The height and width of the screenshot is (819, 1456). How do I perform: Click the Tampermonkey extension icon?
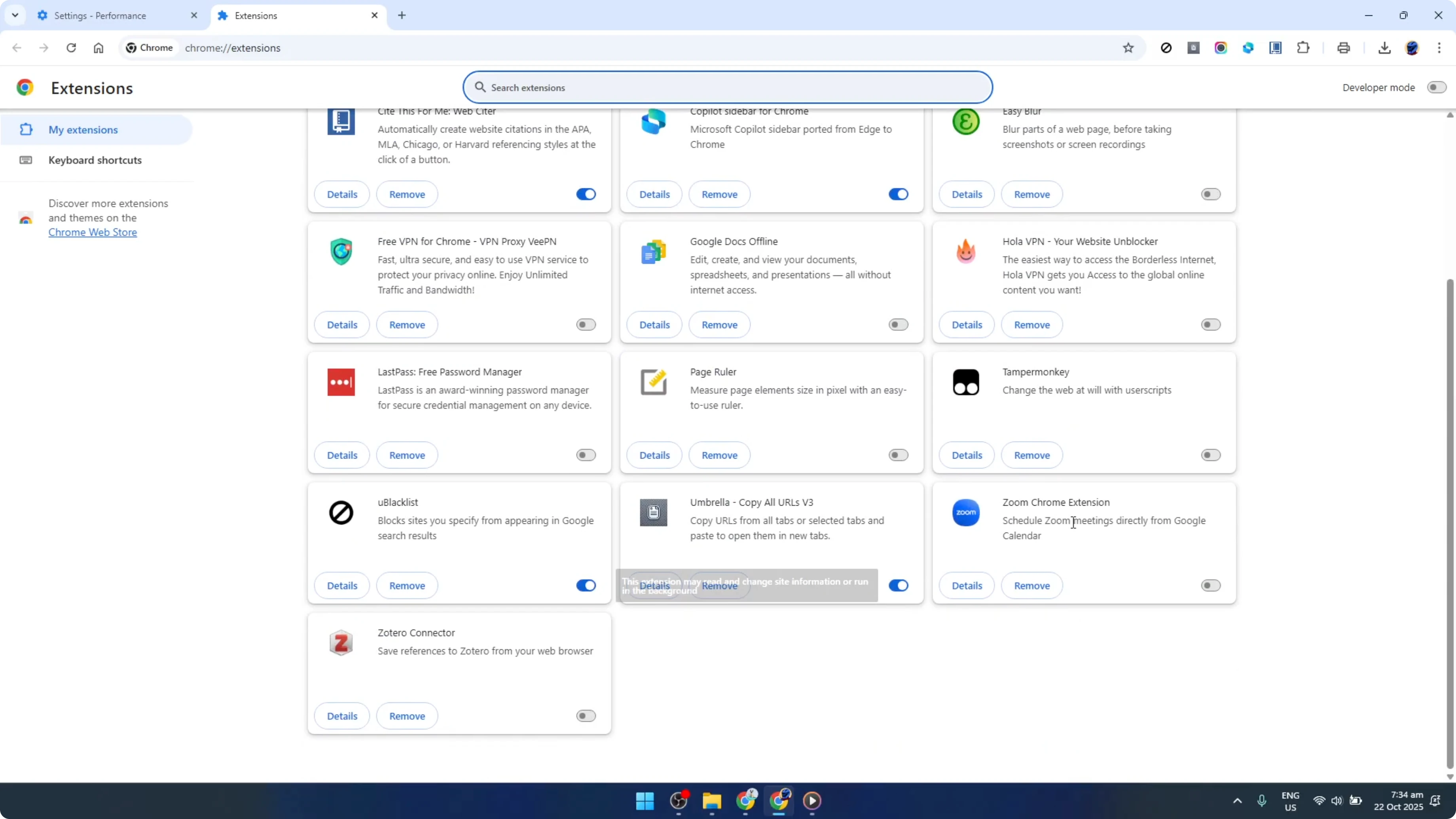[x=966, y=383]
